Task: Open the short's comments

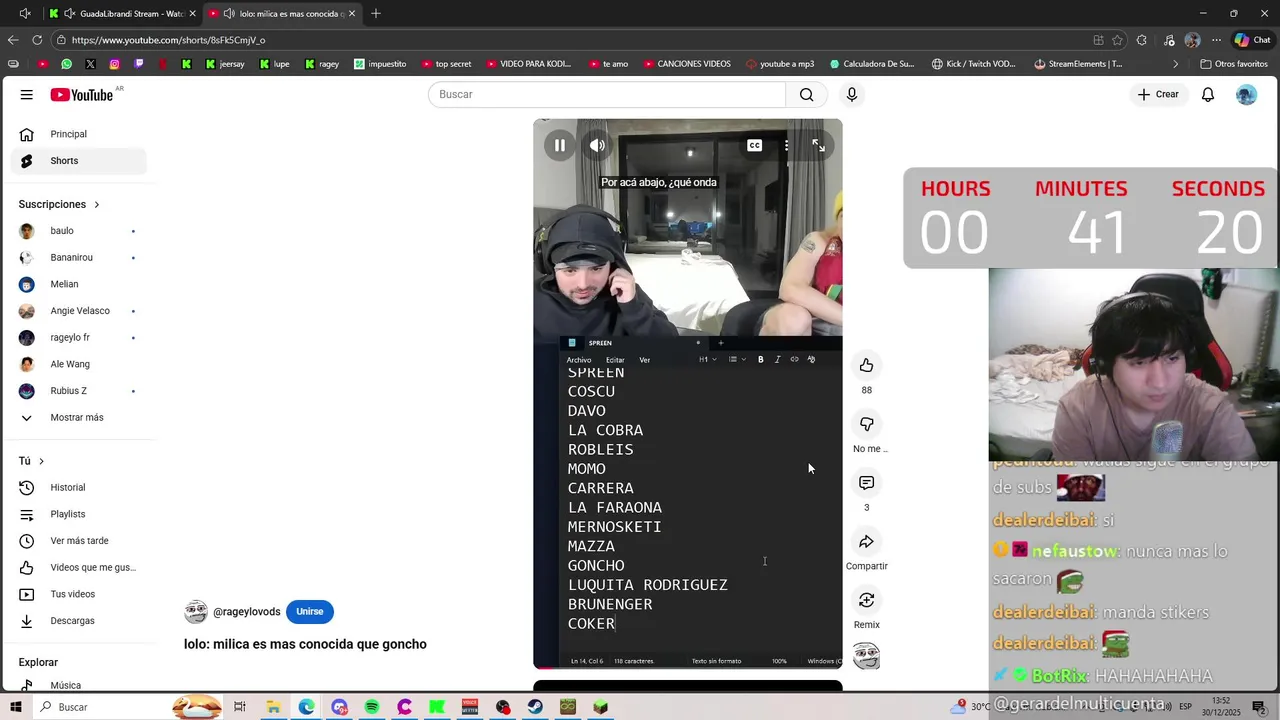Action: click(866, 483)
